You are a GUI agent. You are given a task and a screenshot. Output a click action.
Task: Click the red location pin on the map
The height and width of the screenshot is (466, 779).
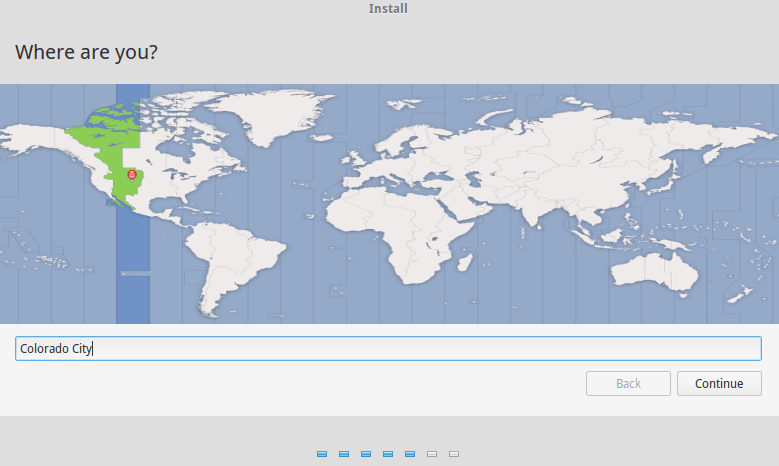(131, 174)
